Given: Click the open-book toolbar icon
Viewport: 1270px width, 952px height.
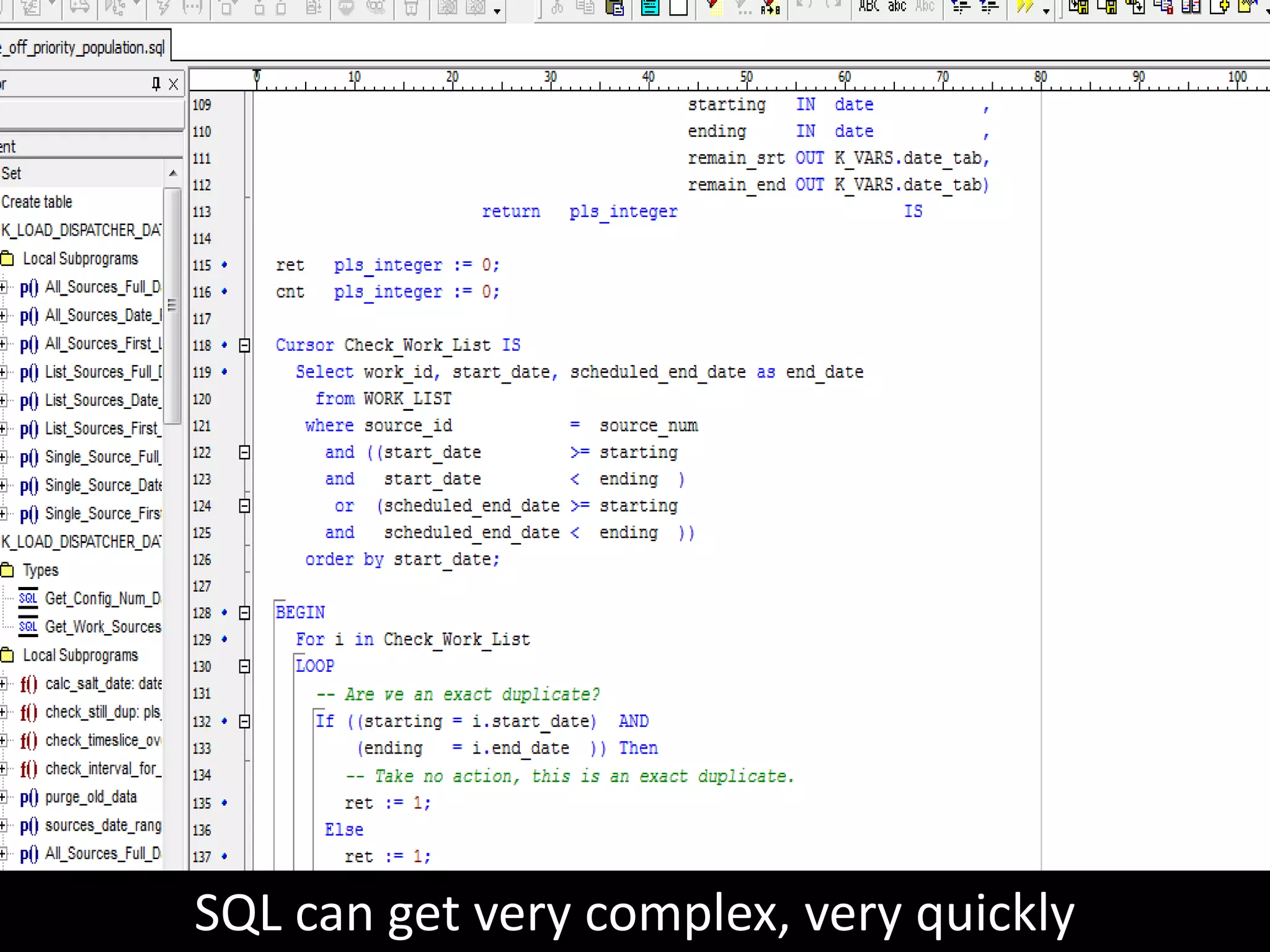Looking at the screenshot, I should [1192, 7].
